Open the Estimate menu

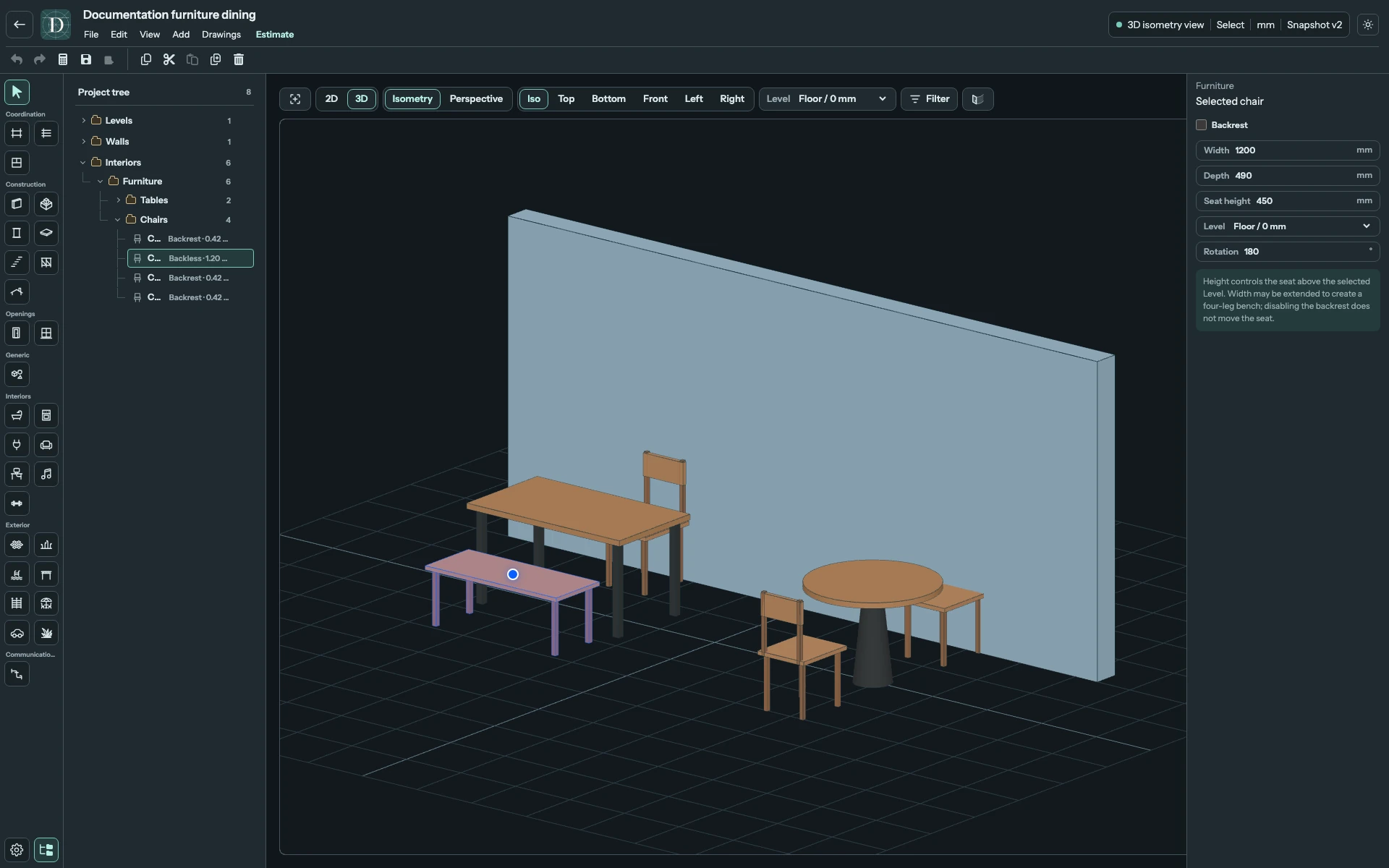(275, 35)
